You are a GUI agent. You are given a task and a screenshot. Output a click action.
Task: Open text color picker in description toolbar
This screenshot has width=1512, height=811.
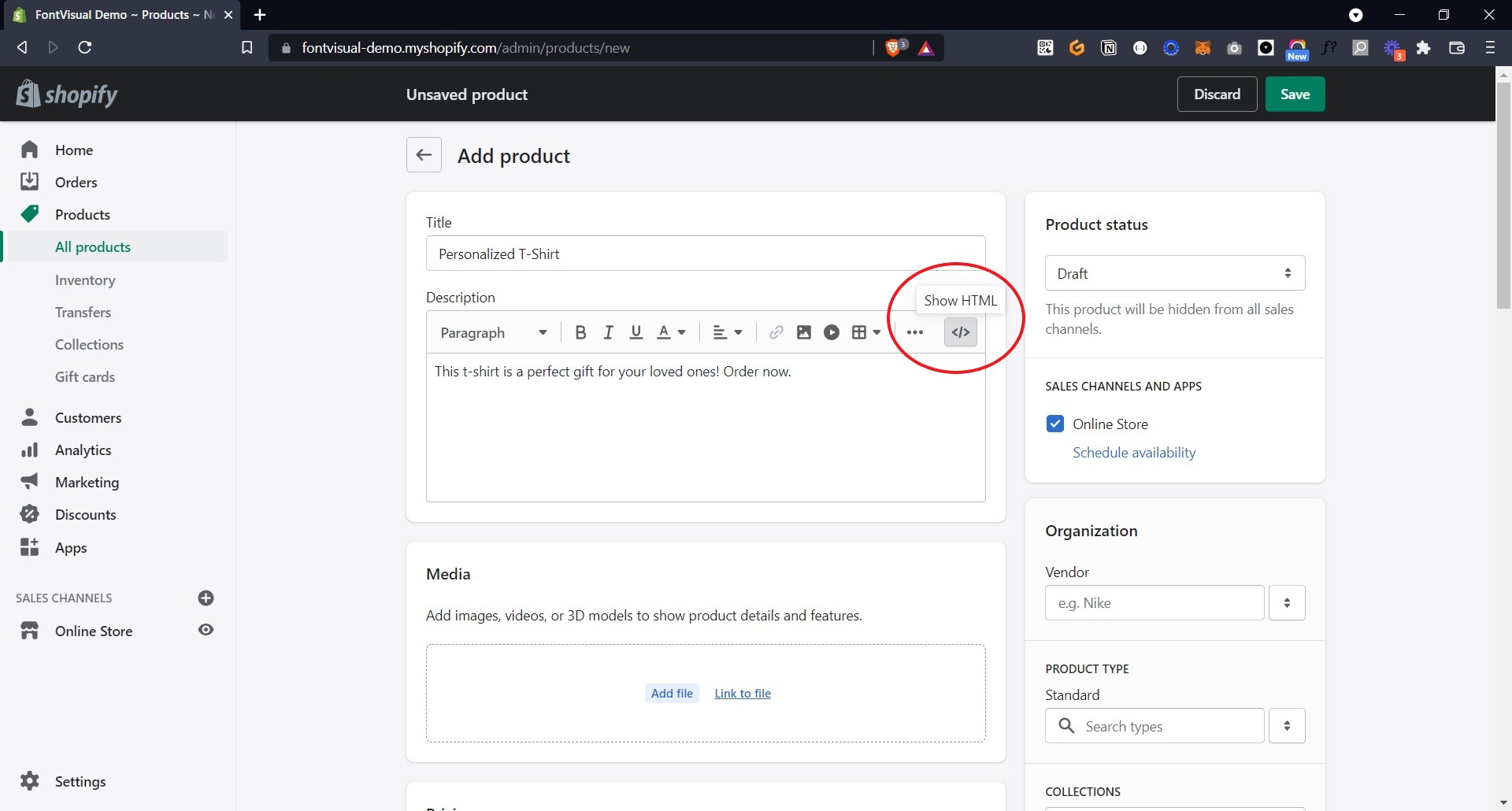[x=671, y=332]
